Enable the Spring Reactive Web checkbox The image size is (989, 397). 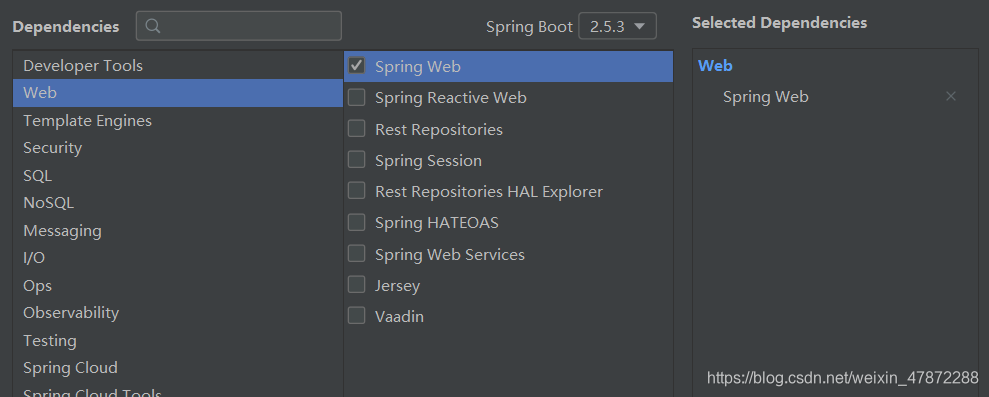(x=356, y=97)
